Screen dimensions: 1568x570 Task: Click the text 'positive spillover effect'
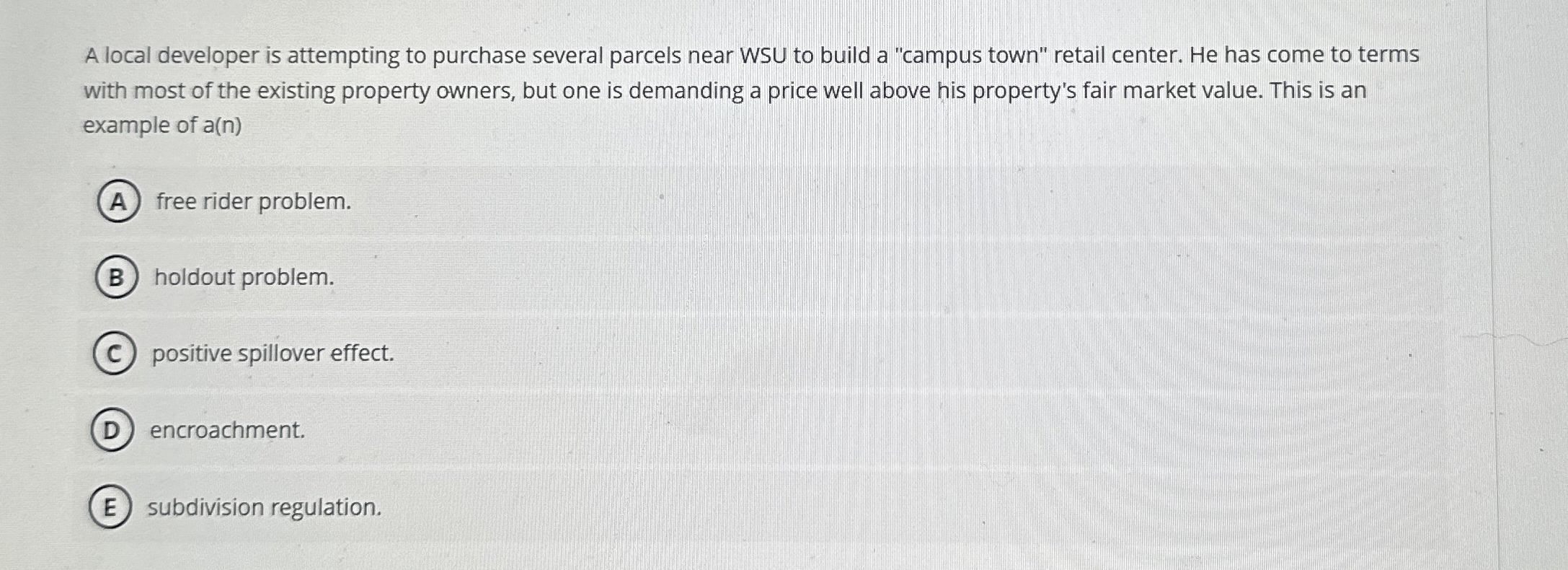coord(271,354)
